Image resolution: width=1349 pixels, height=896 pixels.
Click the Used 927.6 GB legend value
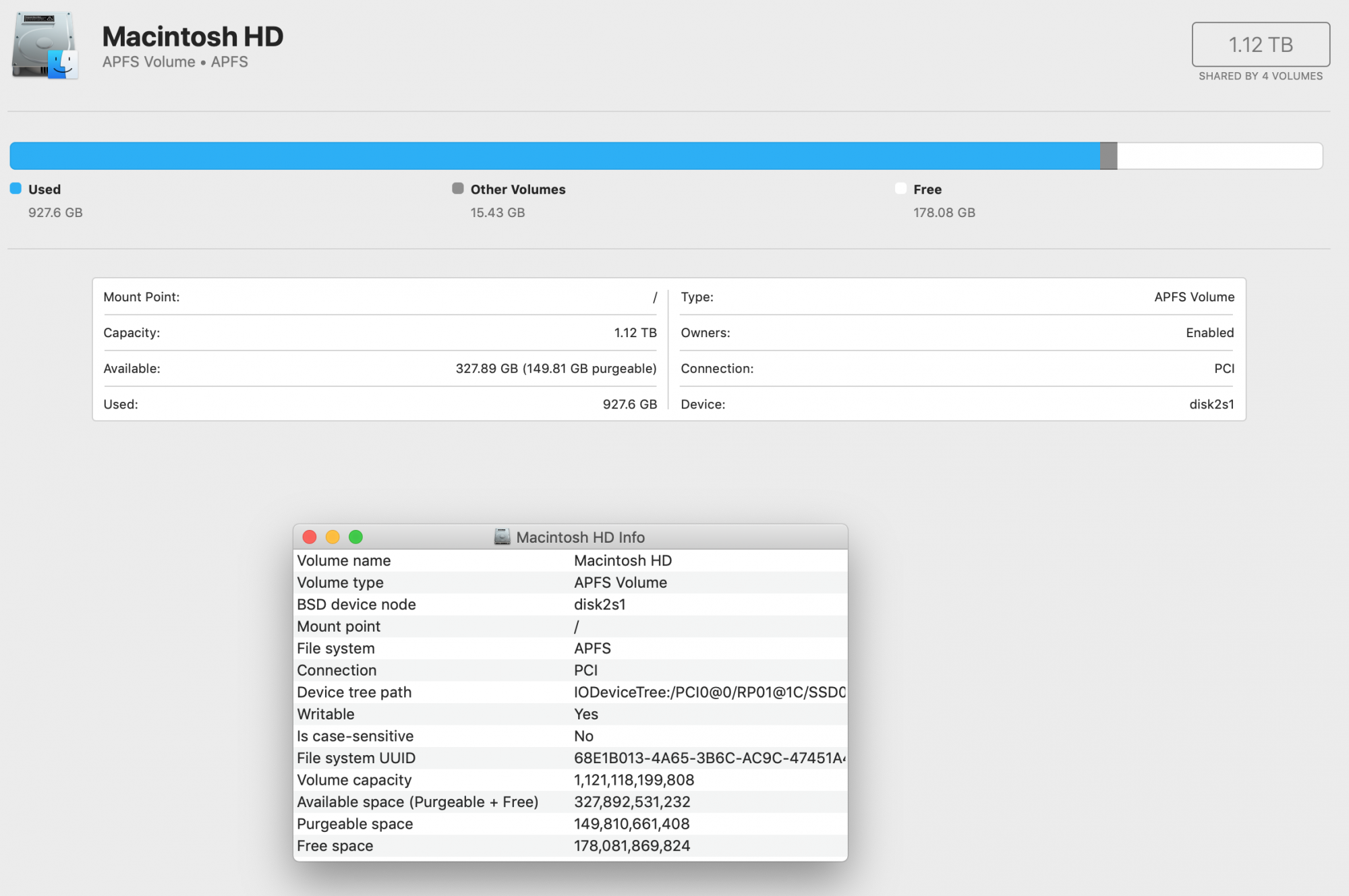click(55, 212)
